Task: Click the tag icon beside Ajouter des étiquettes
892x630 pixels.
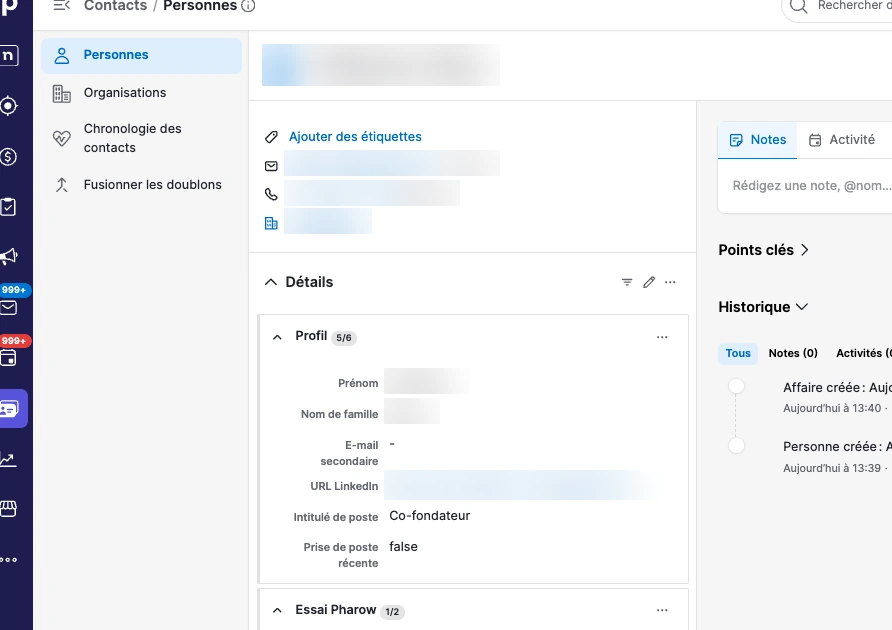Action: click(271, 137)
